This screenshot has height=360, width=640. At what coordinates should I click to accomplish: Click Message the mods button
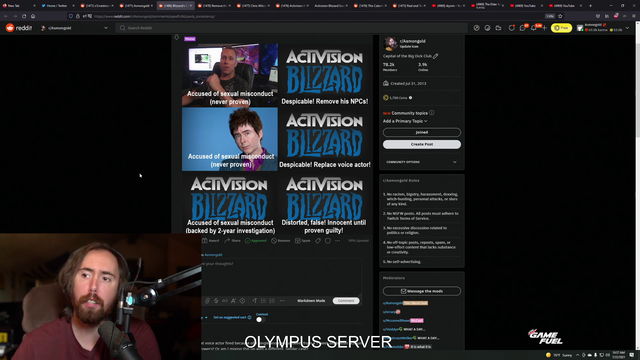[x=422, y=291]
